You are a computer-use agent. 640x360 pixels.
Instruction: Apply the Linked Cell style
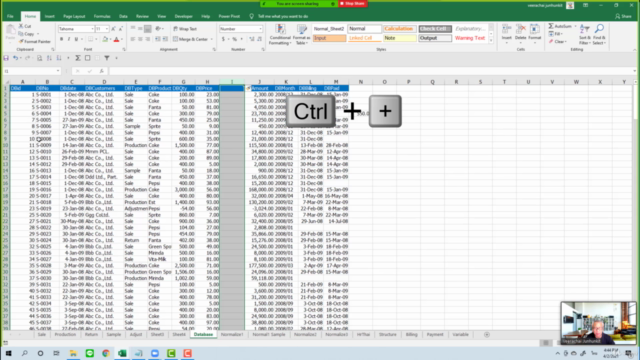tap(364, 38)
